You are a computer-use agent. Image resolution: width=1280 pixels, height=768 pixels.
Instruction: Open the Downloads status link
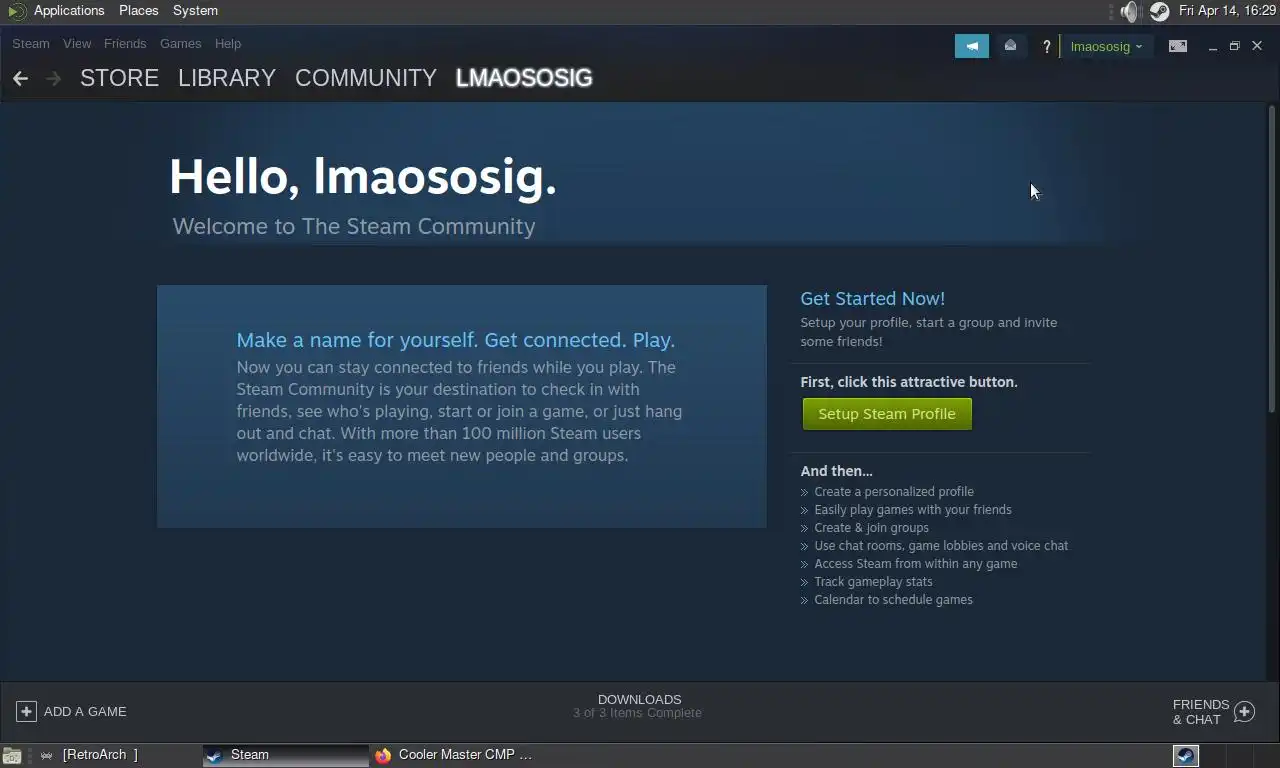coord(639,706)
